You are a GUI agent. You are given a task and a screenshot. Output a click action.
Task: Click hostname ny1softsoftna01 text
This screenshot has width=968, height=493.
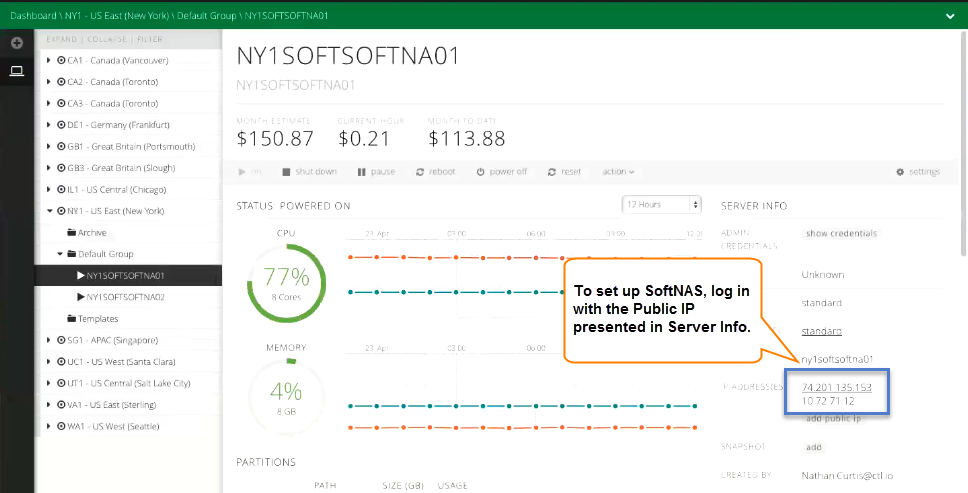pos(837,359)
